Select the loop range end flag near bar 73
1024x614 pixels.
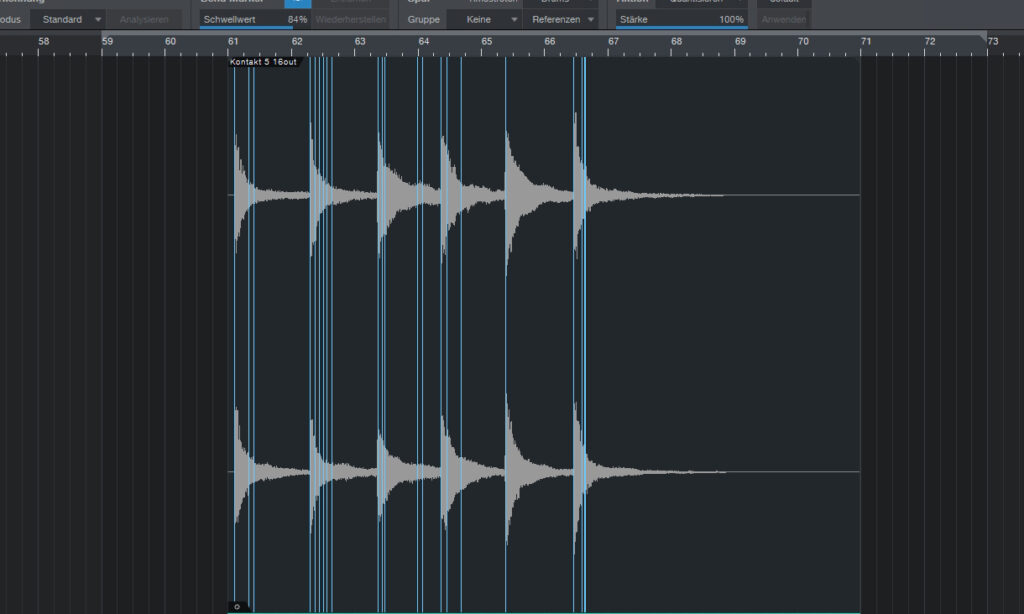[x=986, y=40]
